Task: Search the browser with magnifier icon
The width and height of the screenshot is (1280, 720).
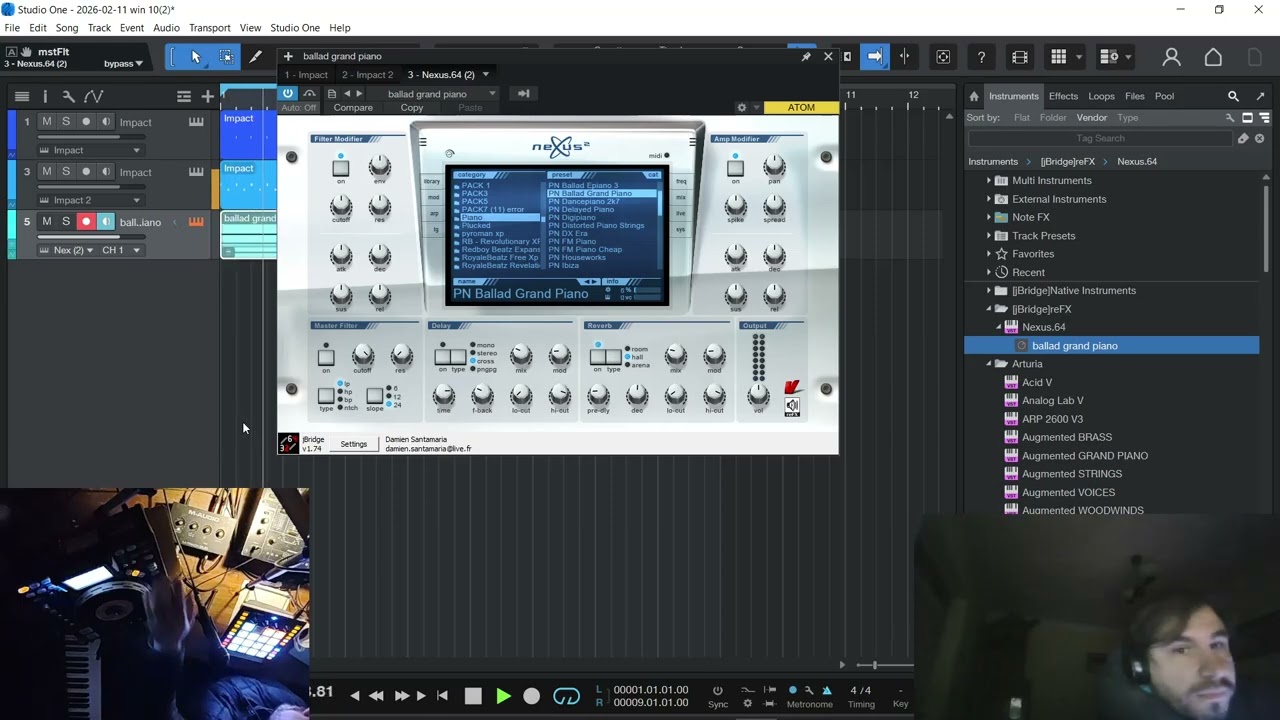Action: click(1233, 96)
